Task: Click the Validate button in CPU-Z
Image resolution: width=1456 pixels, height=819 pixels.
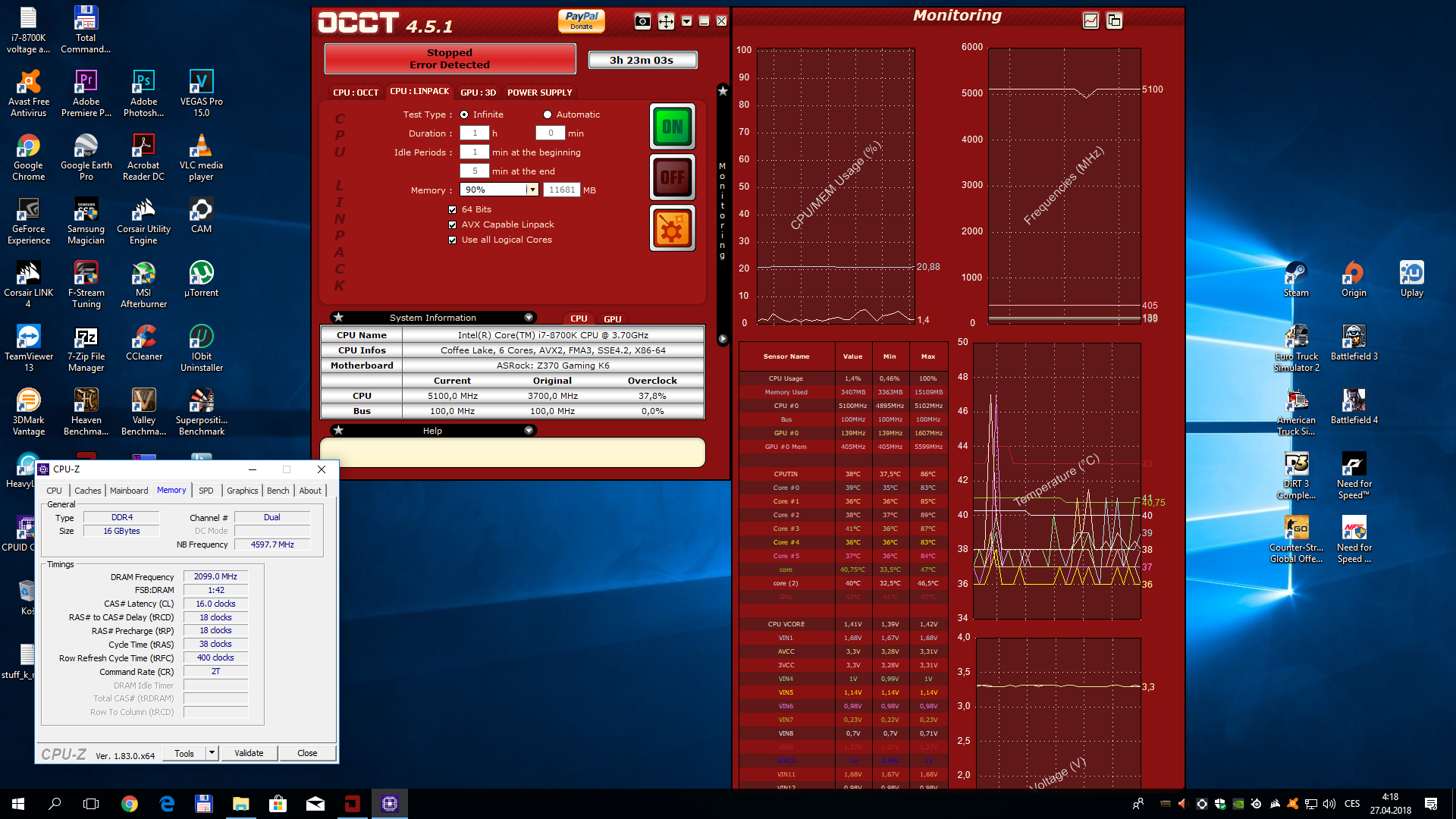Action: pos(249,753)
